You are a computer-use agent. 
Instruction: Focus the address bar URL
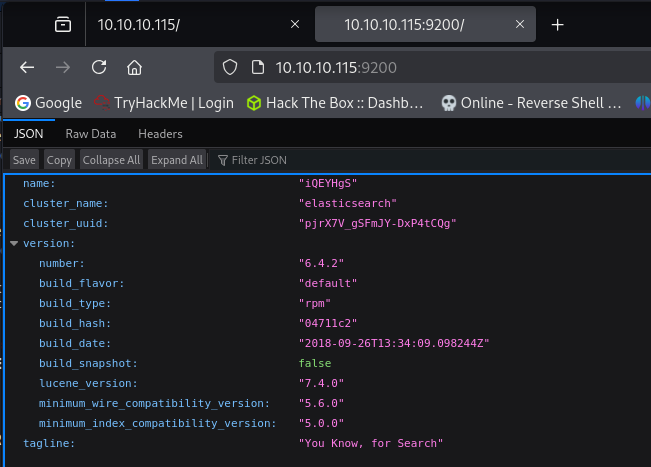tap(336, 68)
